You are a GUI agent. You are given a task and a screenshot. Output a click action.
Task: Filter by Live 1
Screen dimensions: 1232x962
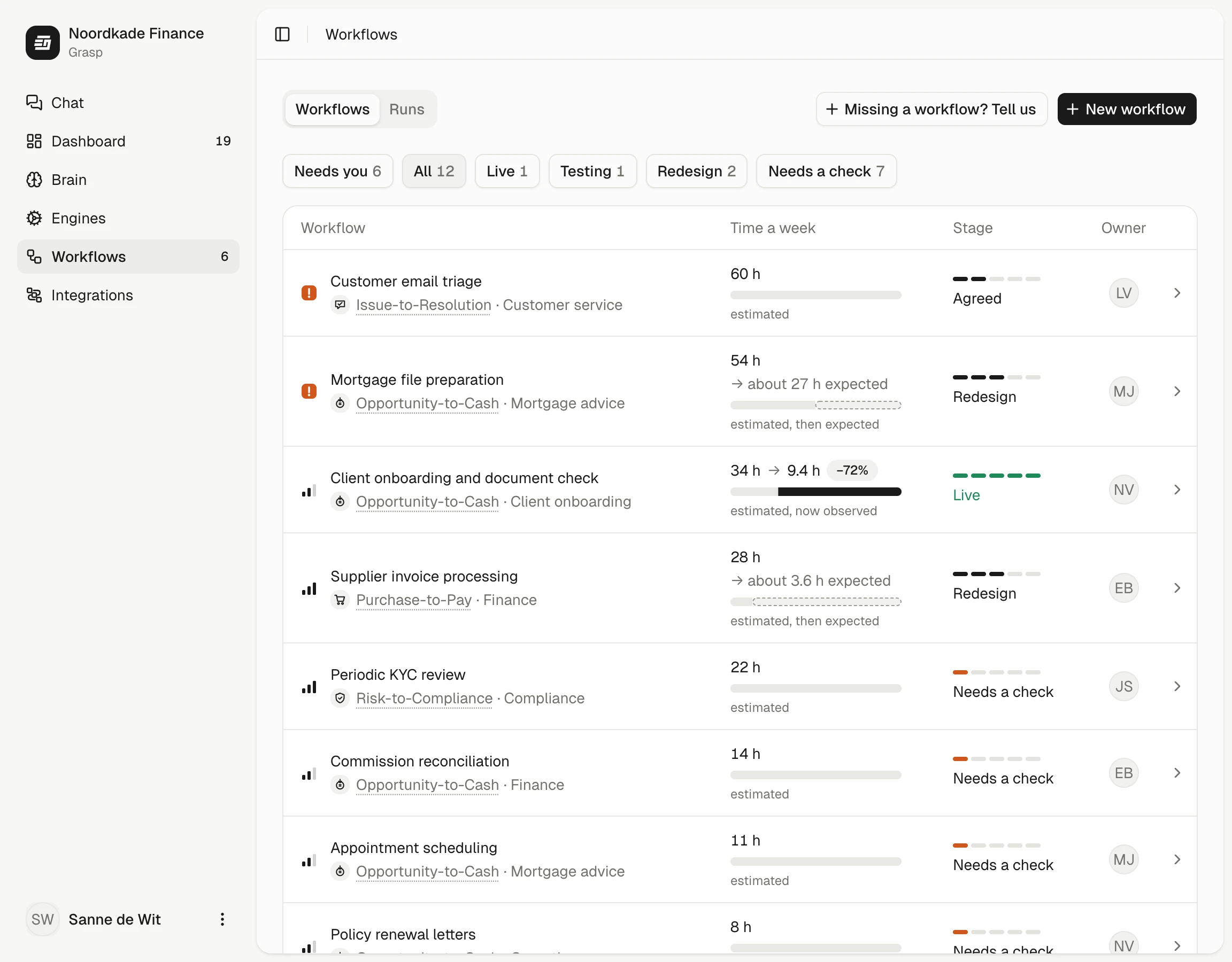click(506, 171)
